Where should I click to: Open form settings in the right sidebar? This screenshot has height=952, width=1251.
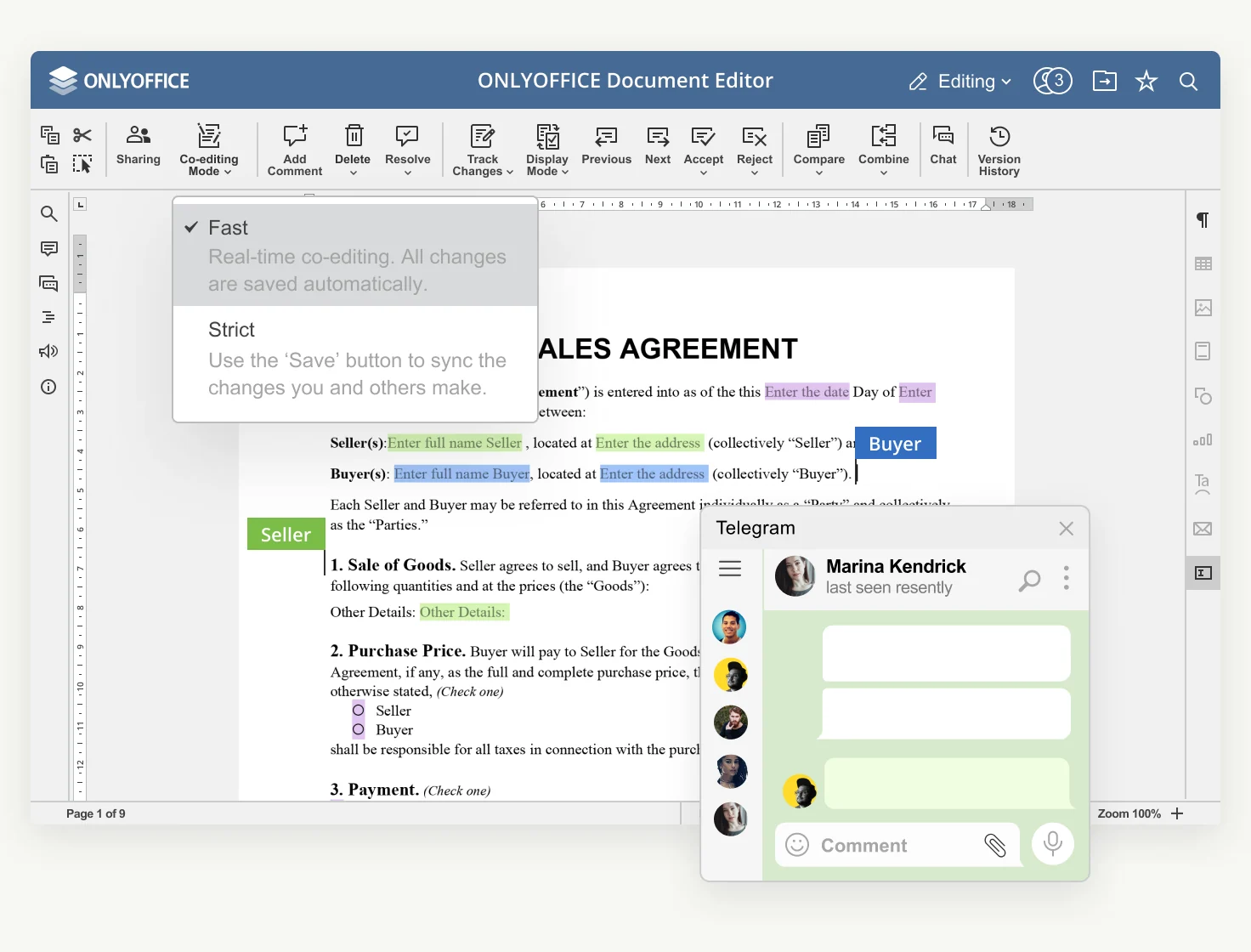click(x=1203, y=573)
